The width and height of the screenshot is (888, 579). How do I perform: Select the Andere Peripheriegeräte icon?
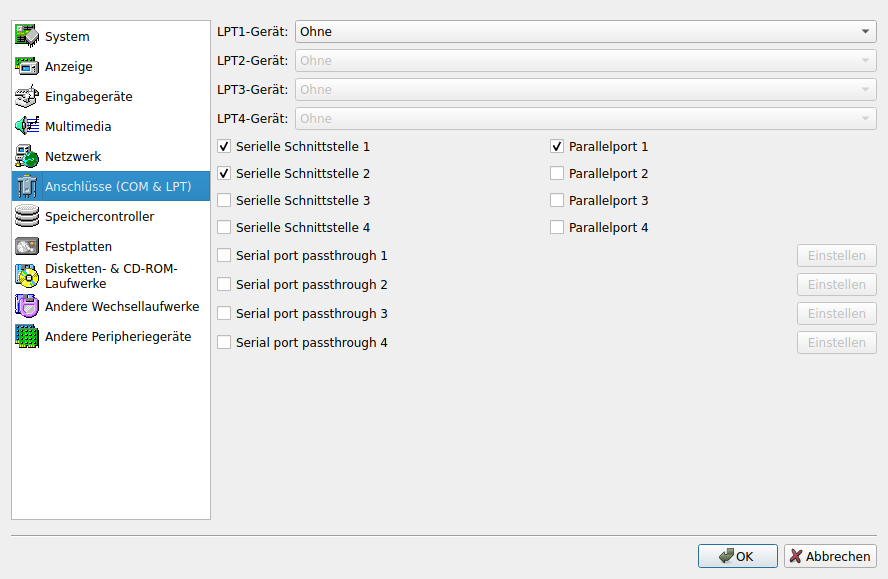[27, 337]
